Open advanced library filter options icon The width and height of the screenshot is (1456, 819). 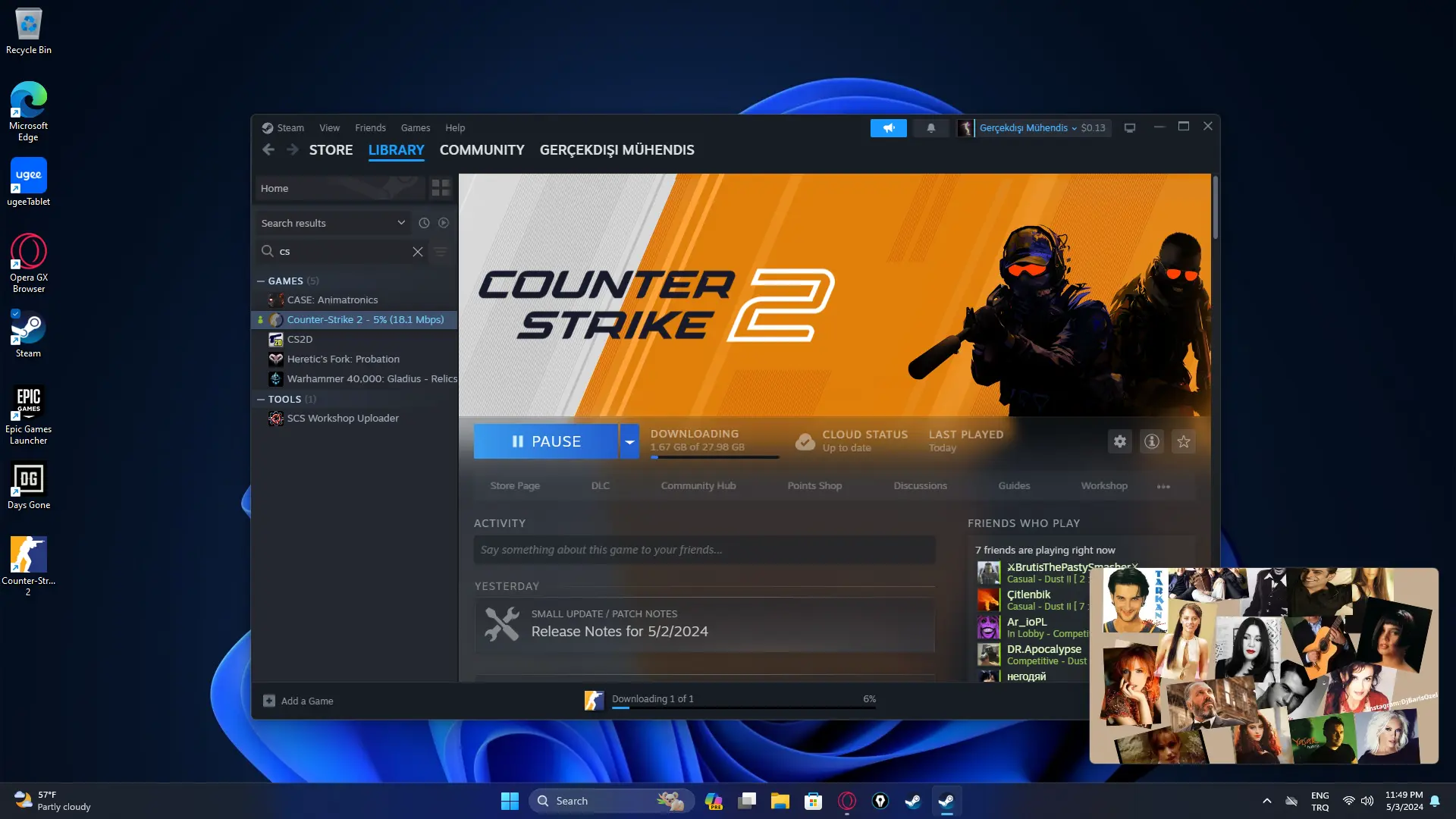pyautogui.click(x=441, y=252)
